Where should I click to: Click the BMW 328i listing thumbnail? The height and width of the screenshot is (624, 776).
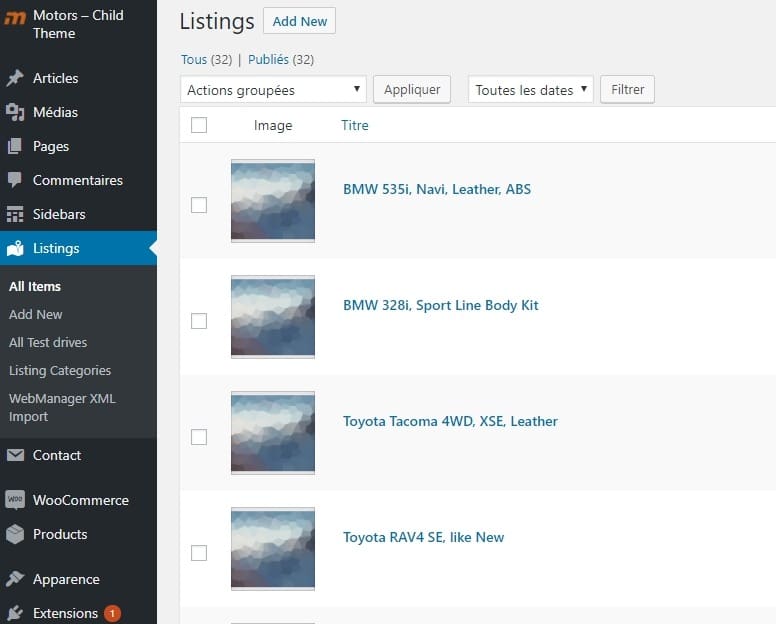click(273, 317)
